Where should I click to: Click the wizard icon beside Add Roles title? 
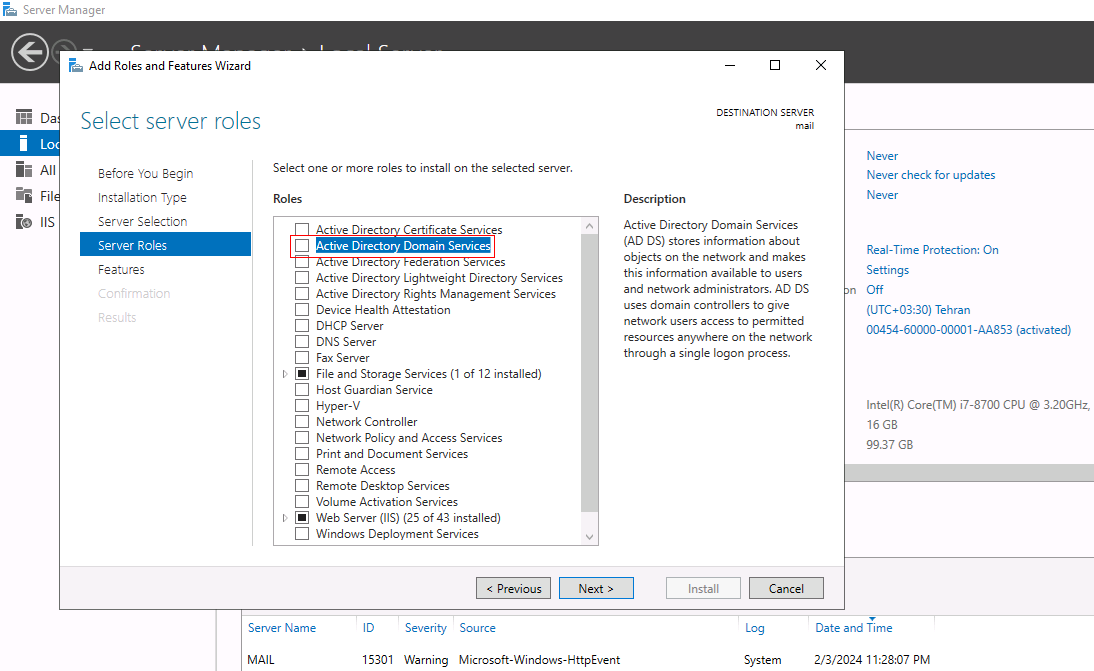[75, 66]
